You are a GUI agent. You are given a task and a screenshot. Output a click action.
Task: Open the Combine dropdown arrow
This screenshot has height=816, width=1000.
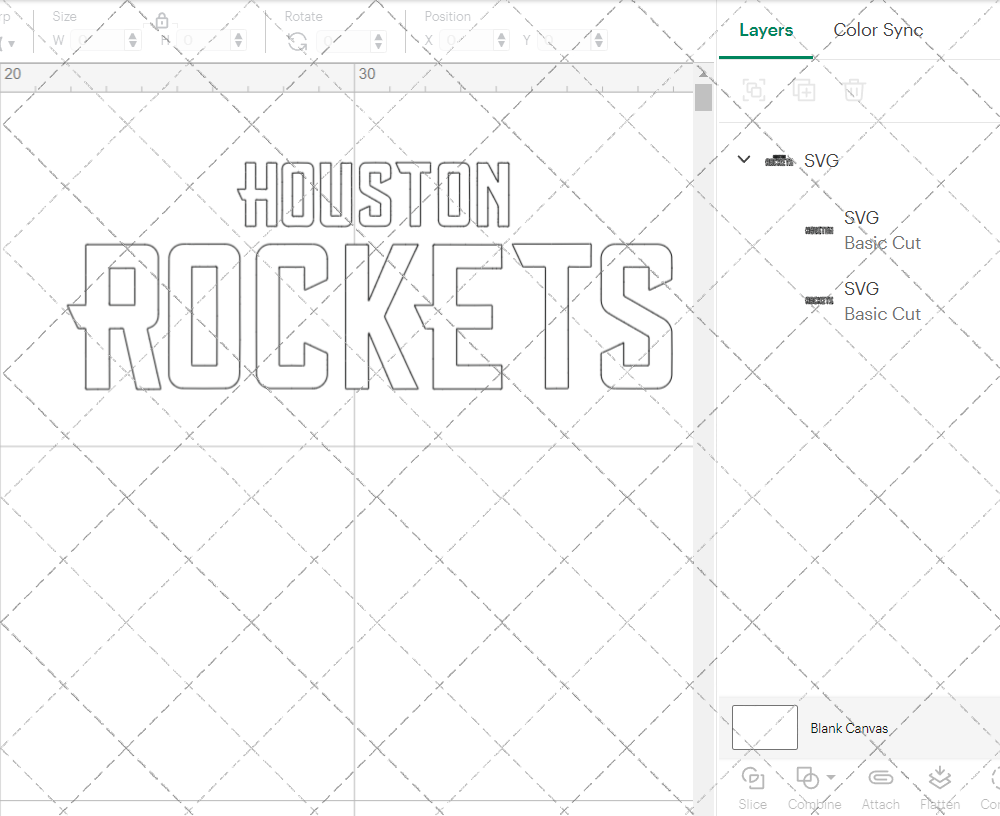tap(830, 777)
